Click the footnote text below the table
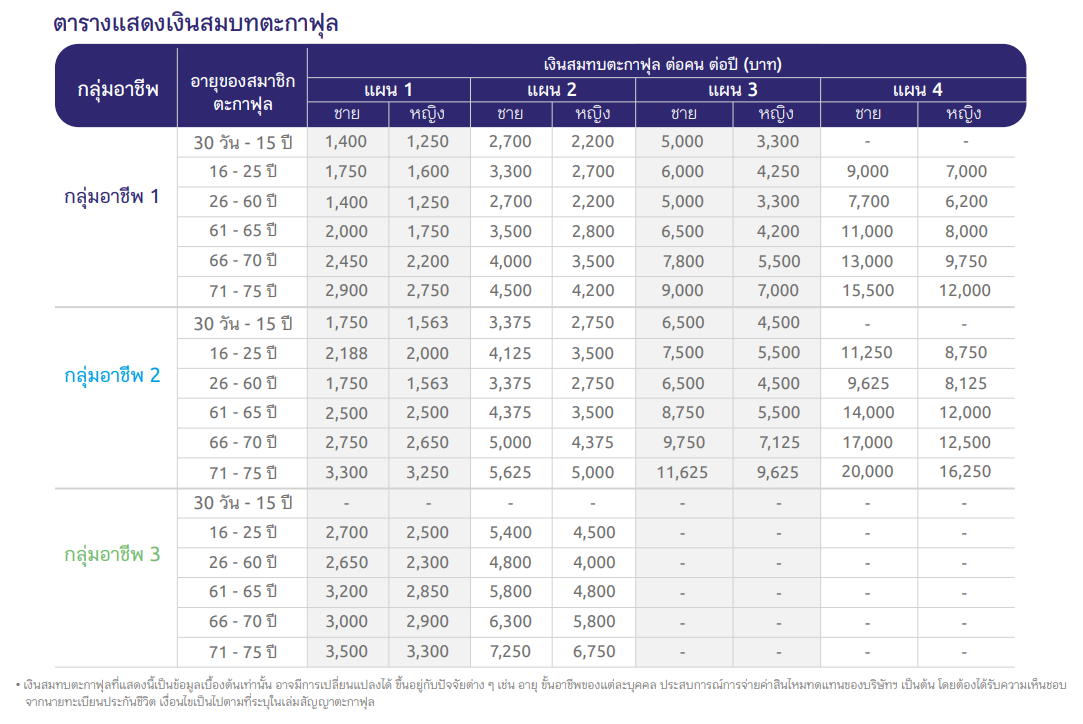Image resolution: width=1083 pixels, height=724 pixels. [x=540, y=693]
